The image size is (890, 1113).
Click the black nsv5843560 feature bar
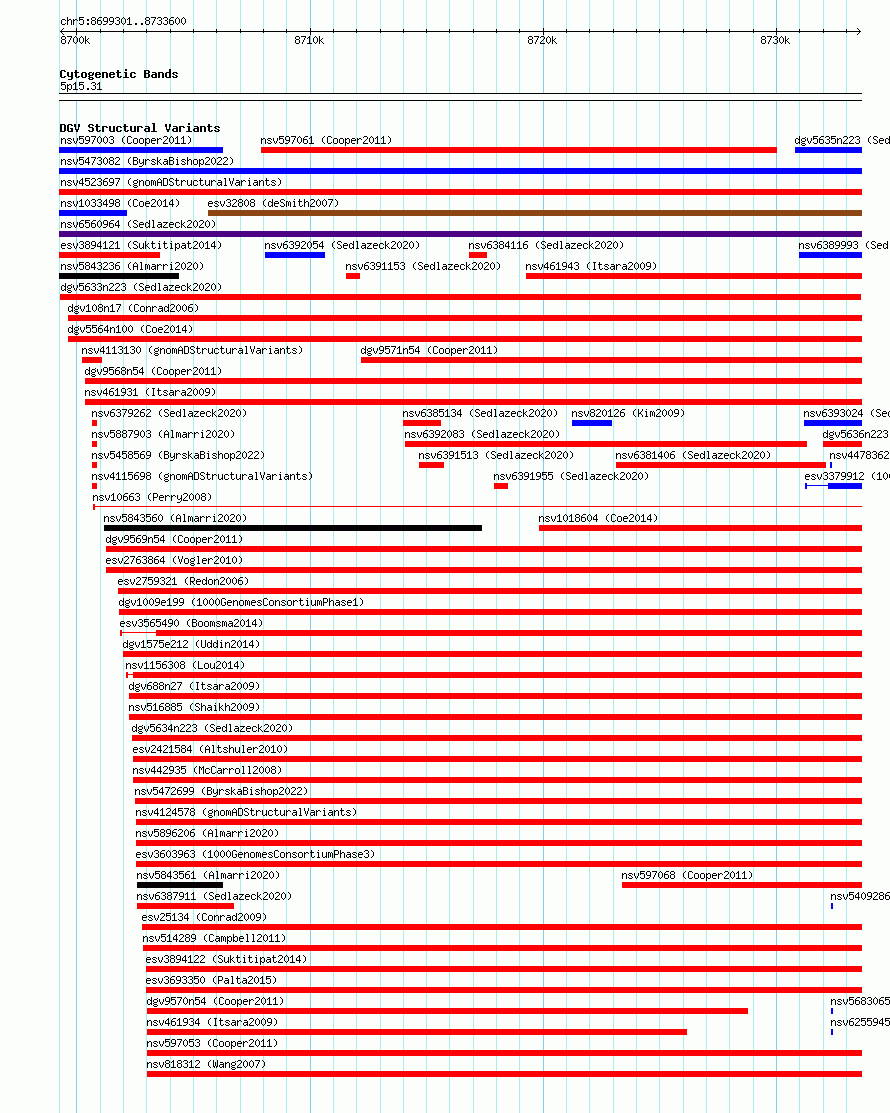point(293,528)
